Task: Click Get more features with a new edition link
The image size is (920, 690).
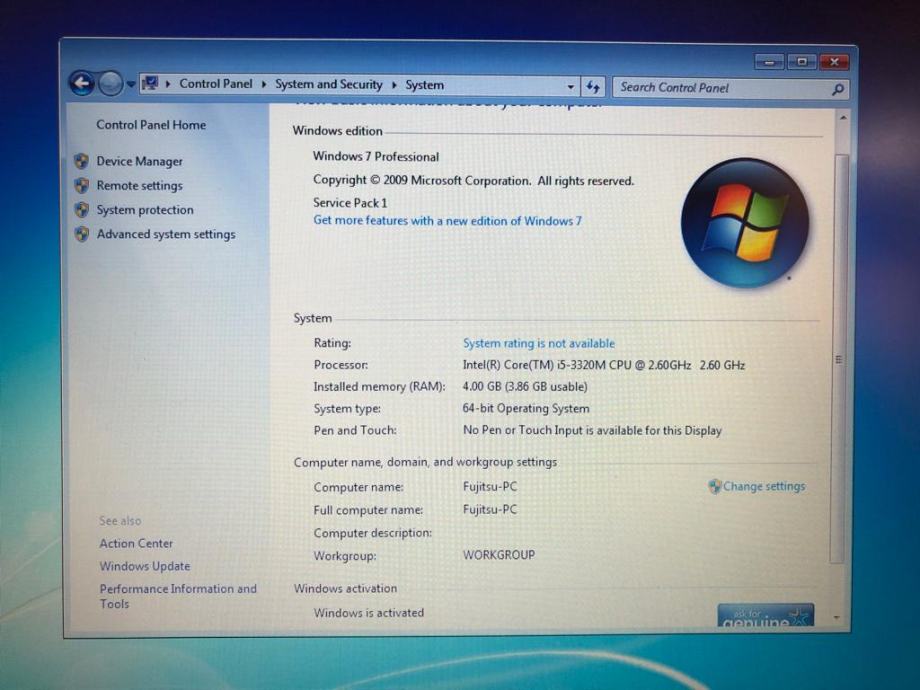Action: click(447, 221)
